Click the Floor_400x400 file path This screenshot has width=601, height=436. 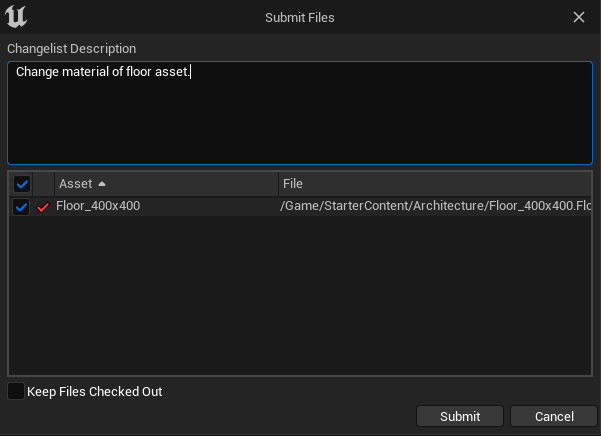[435, 206]
